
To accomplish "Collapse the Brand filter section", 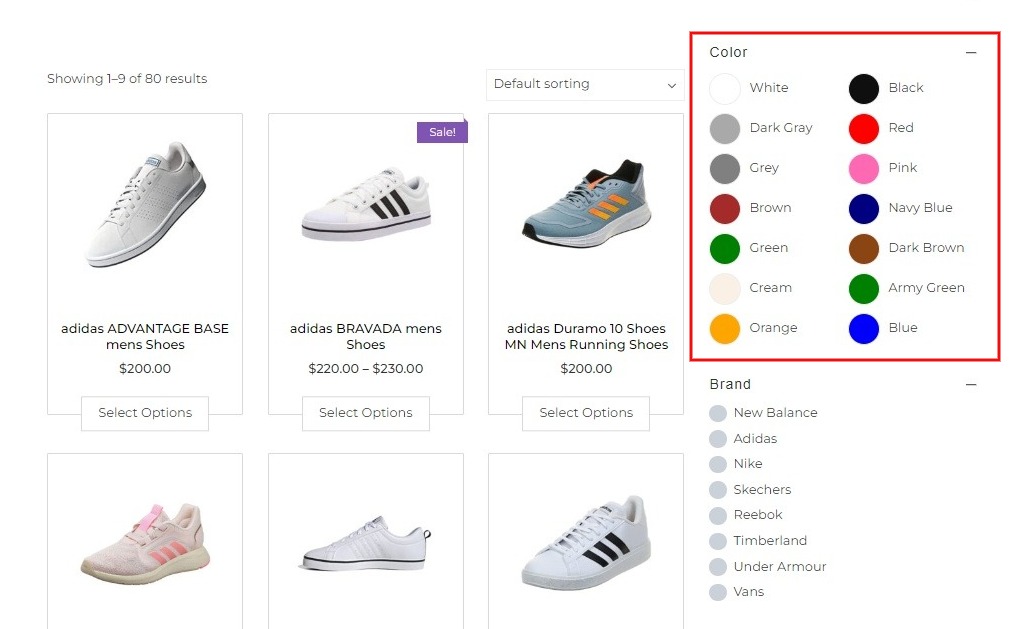I will 971,384.
